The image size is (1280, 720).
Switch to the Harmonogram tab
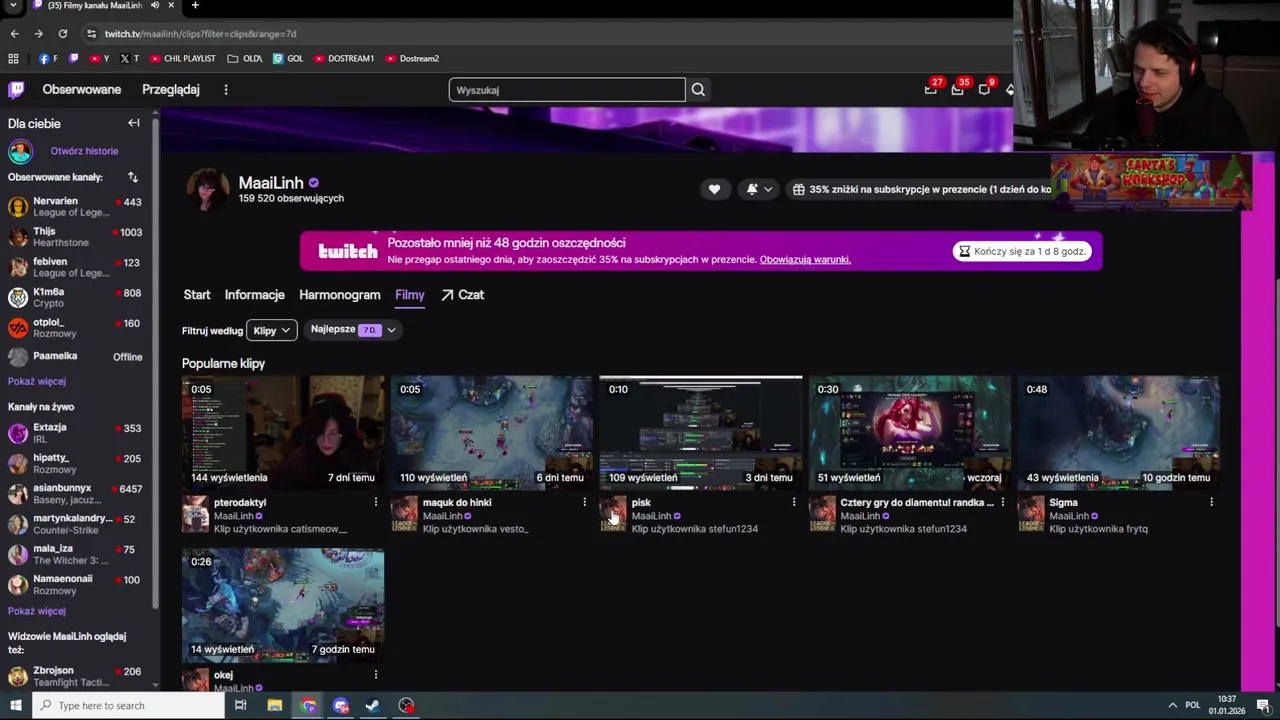coord(340,295)
